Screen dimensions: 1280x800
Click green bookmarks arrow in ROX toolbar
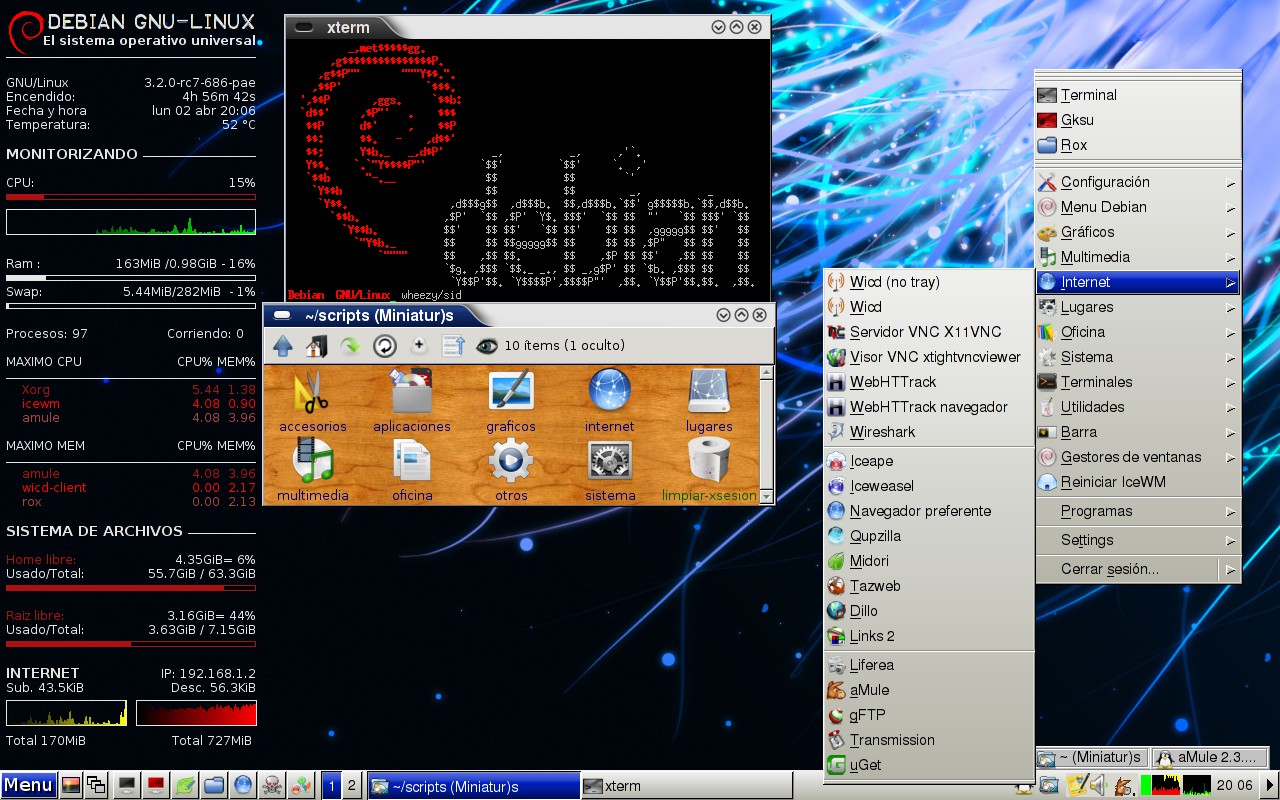coord(351,346)
